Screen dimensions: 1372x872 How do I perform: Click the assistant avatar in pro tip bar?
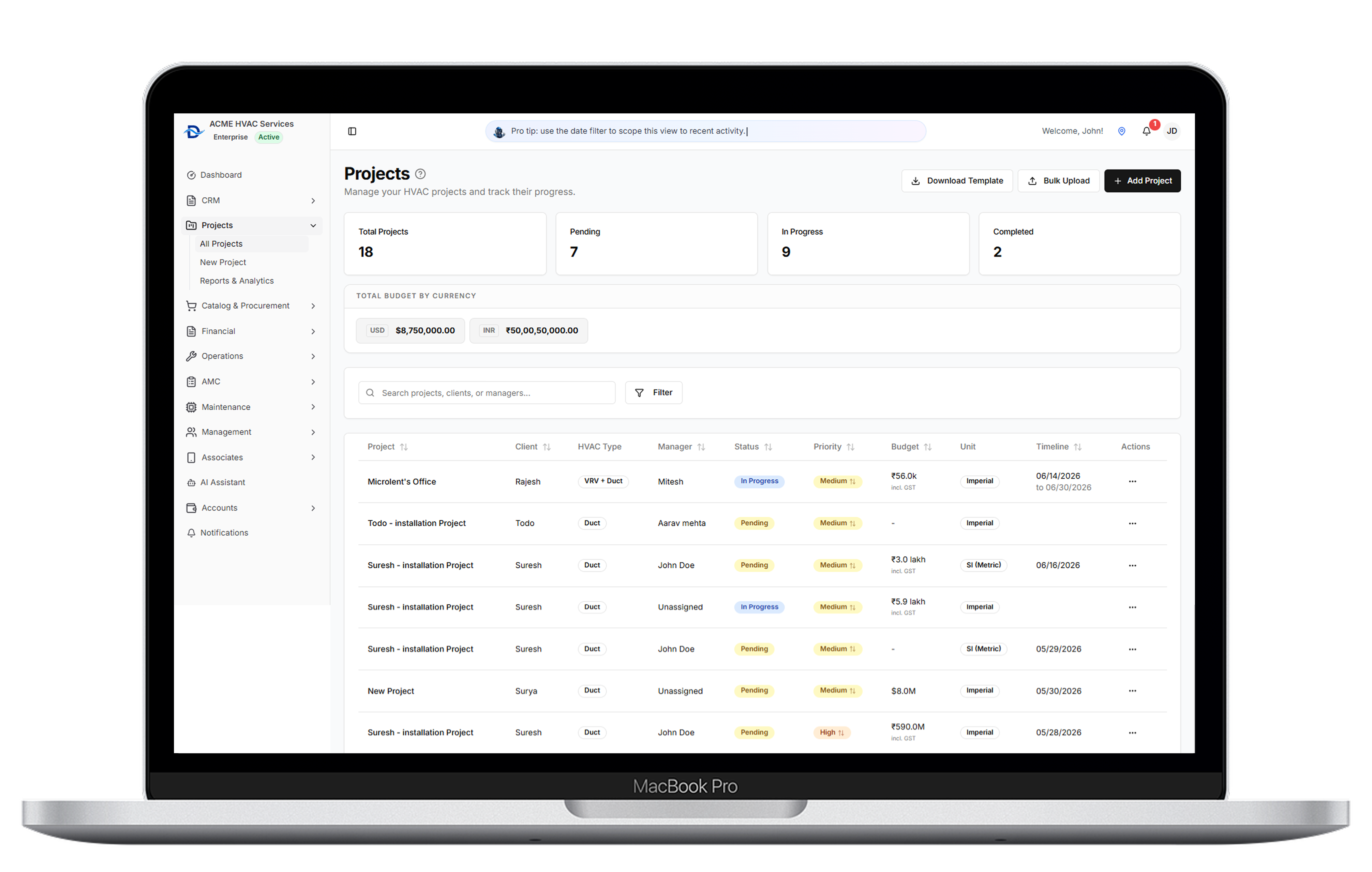[x=499, y=132]
